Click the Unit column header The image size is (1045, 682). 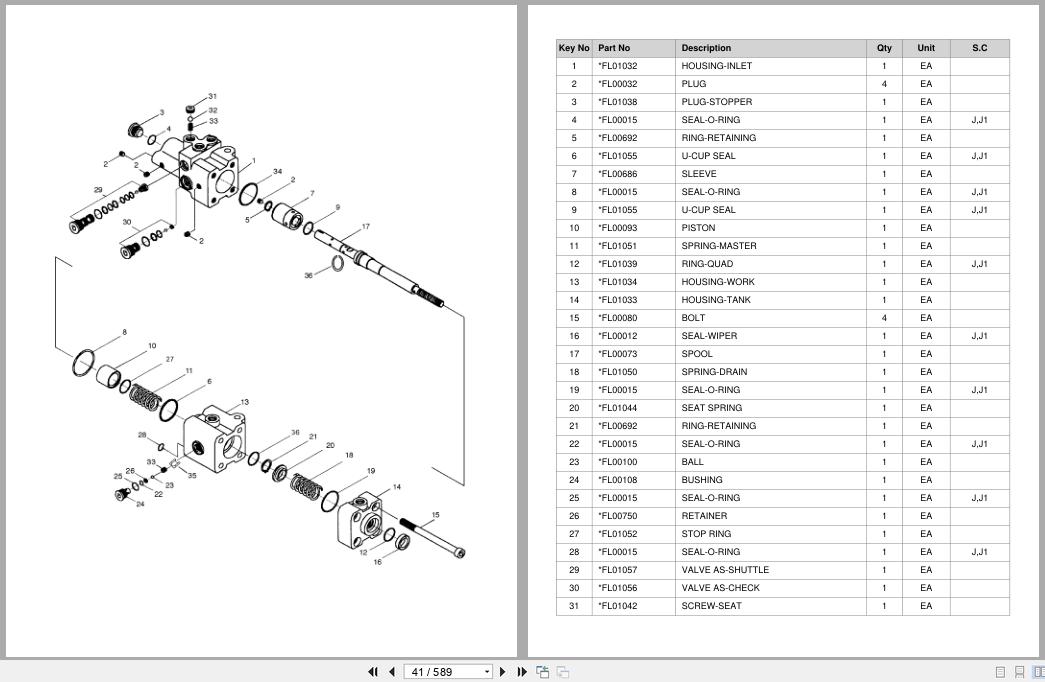pyautogui.click(x=926, y=48)
